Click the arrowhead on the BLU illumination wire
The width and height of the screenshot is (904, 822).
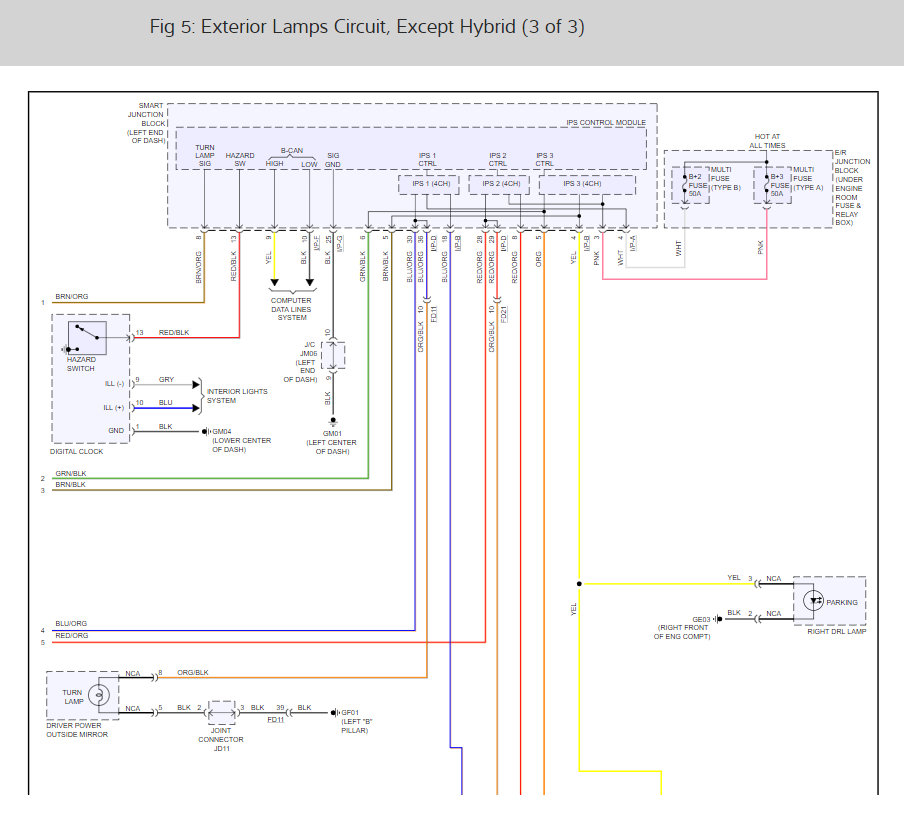196,408
